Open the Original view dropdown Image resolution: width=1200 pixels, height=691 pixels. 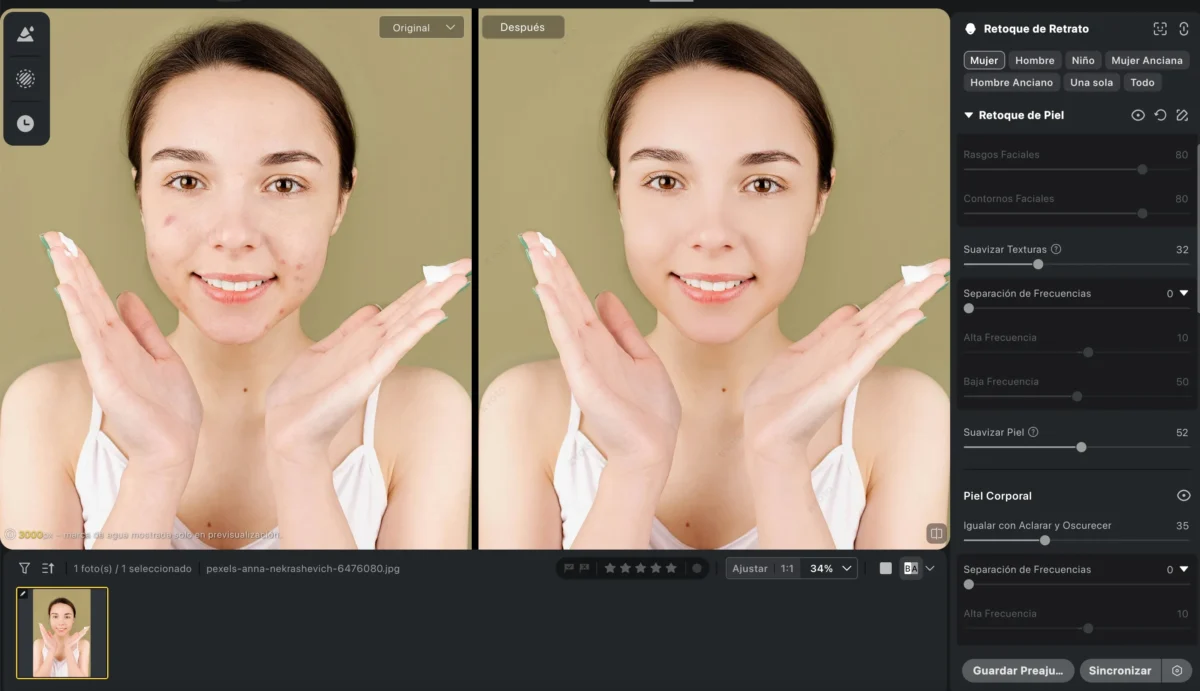tap(421, 28)
